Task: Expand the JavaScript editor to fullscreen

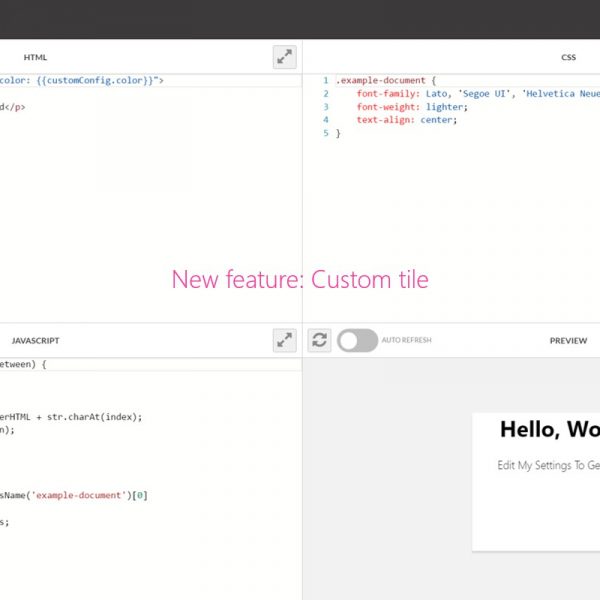Action: tap(285, 340)
